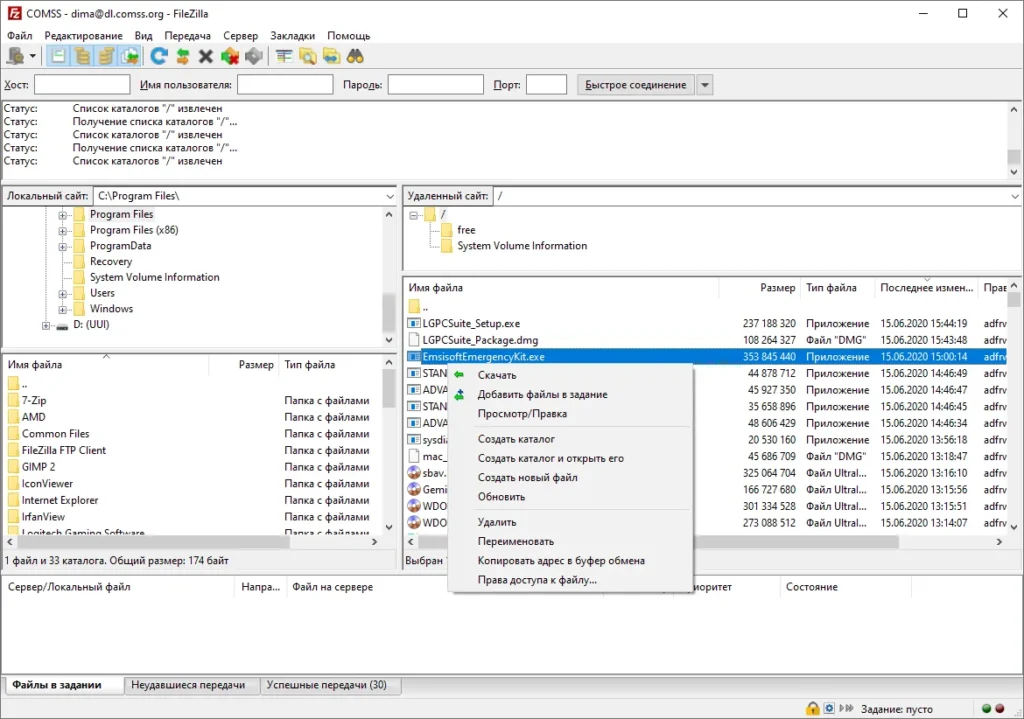
Task: Click the Быстрое соединение button
Action: coord(635,84)
